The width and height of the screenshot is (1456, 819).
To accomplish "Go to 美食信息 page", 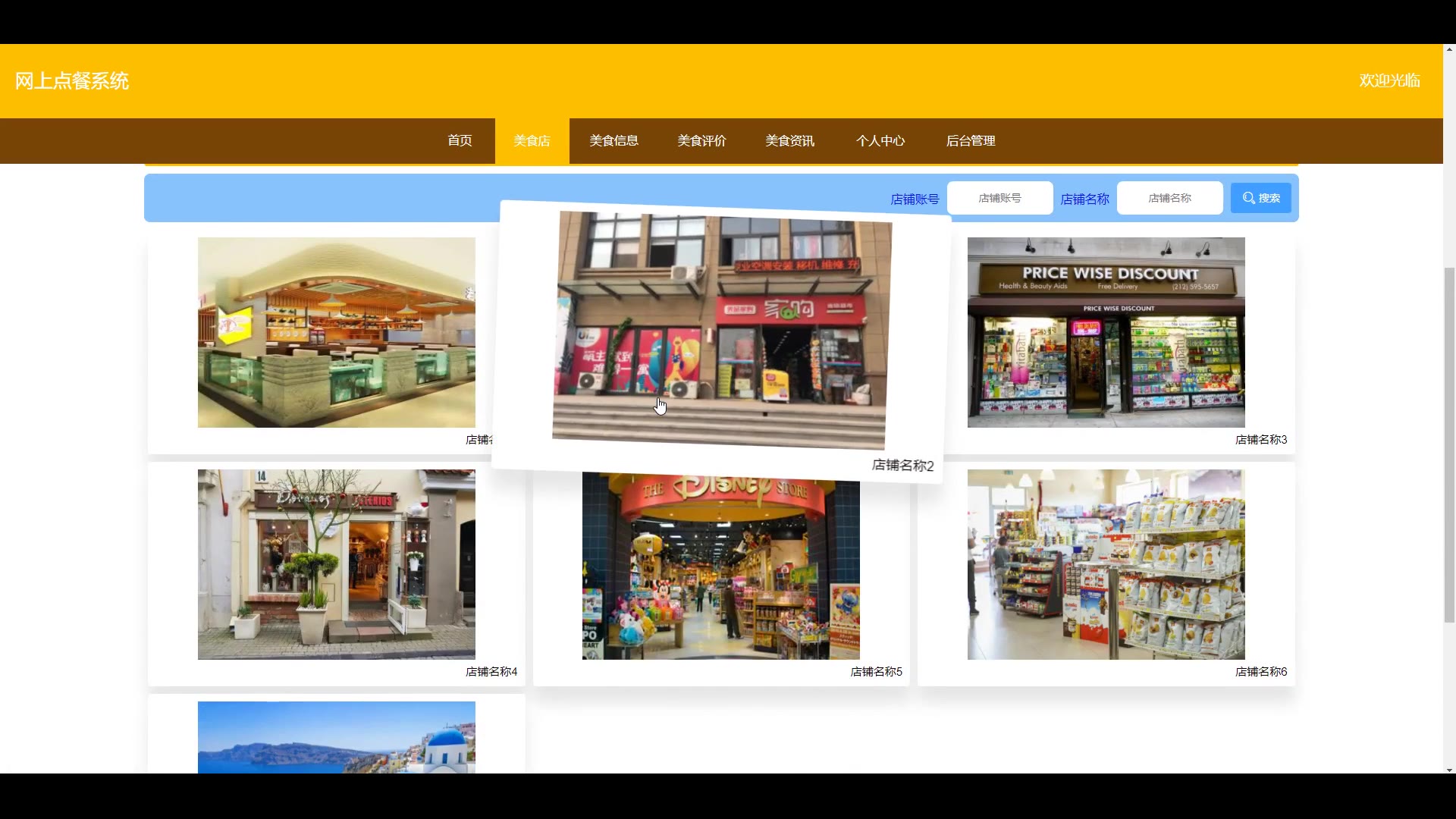I will [613, 141].
